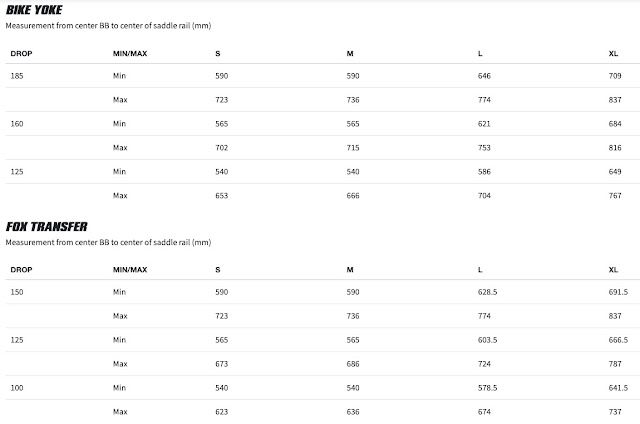Screen dimensions: 640x424
Task: Click the BIKE YOKE heading
Action: click(34, 10)
